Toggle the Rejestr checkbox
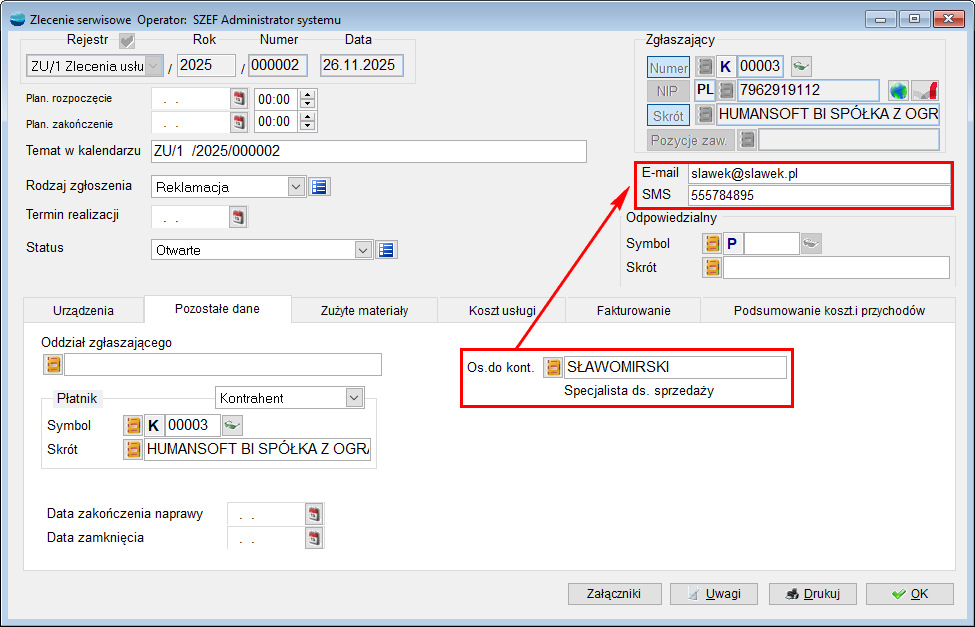 click(x=127, y=41)
